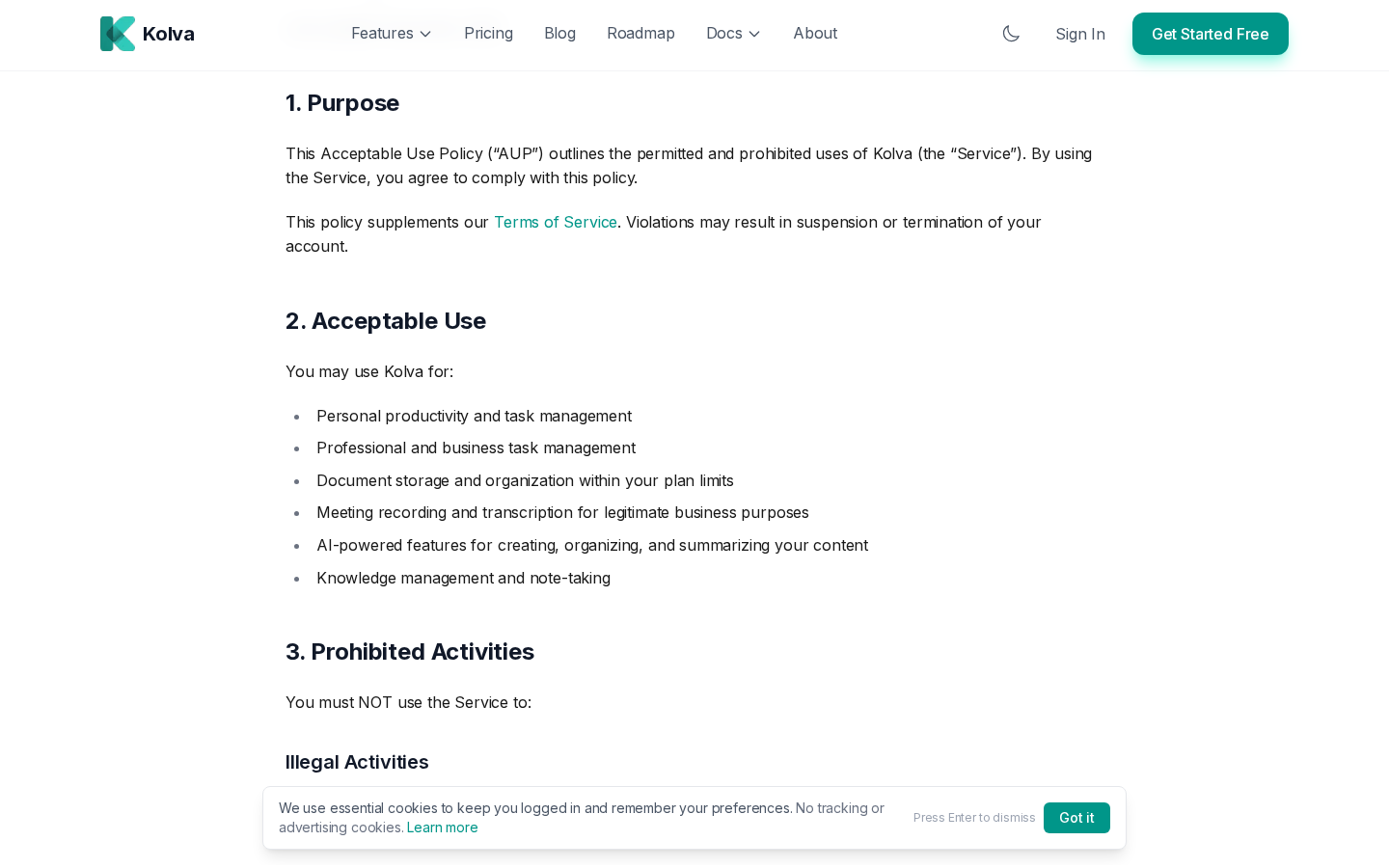Follow the Learn more cookie link

pos(443,827)
